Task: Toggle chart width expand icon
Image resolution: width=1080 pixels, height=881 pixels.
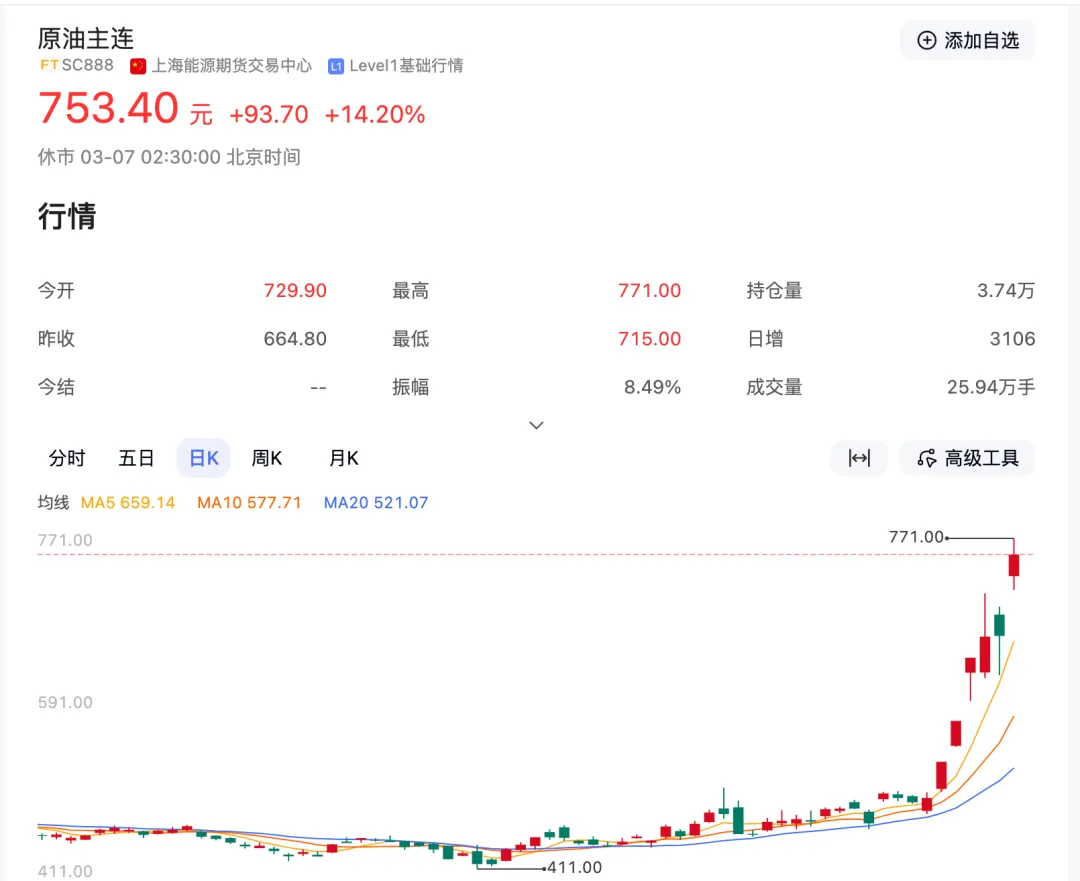Action: tap(859, 458)
